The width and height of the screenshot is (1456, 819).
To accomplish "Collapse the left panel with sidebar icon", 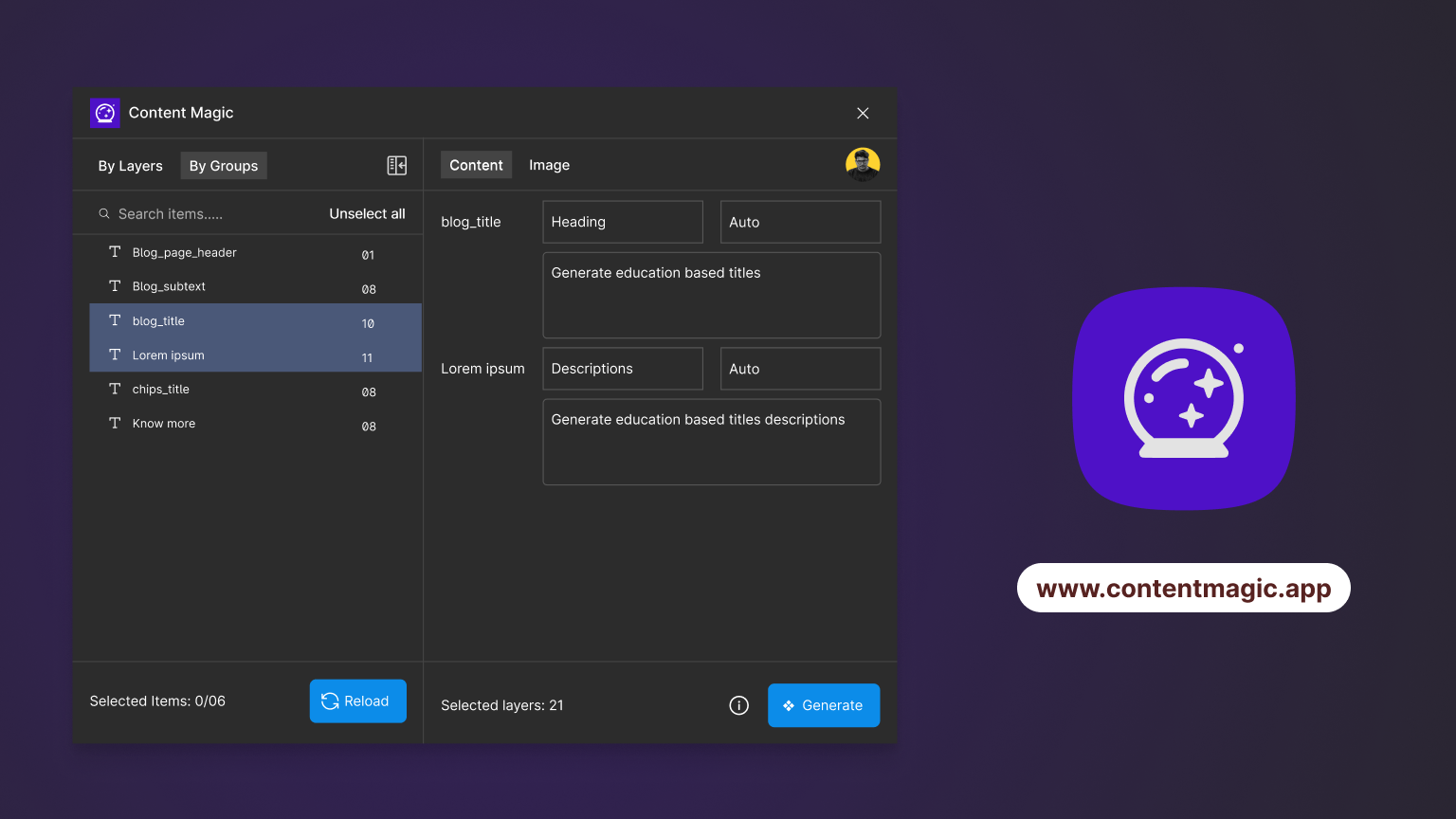I will 397,166.
